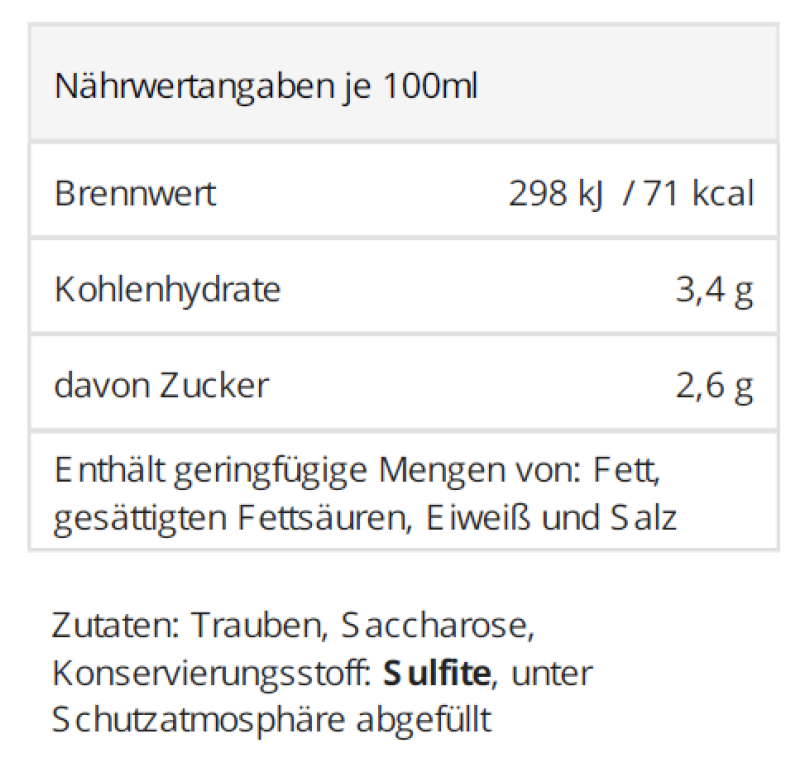Image resolution: width=799 pixels, height=758 pixels.
Task: Select the "davon Zucker" row label
Action: [x=161, y=386]
